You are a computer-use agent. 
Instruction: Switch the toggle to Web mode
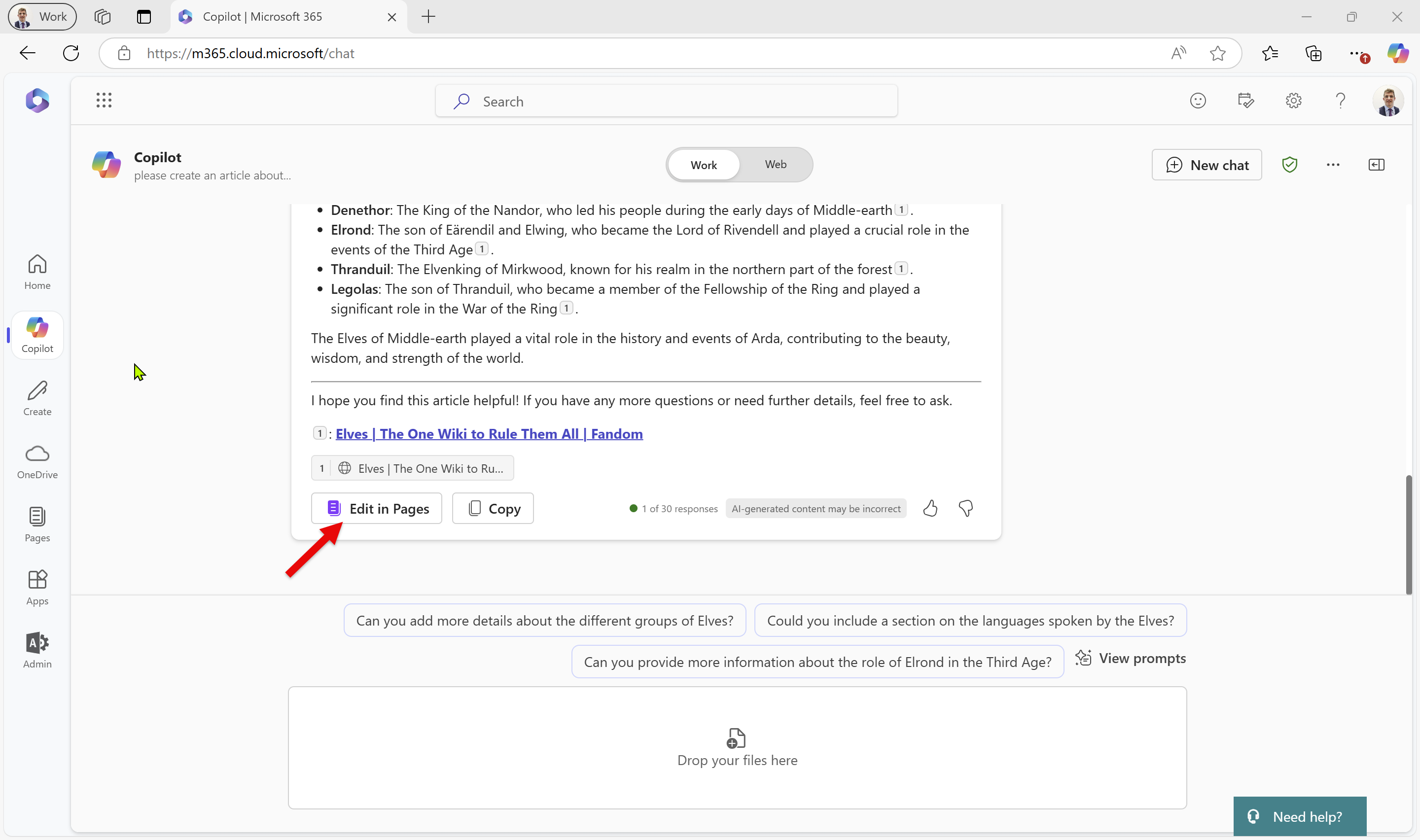(x=776, y=165)
